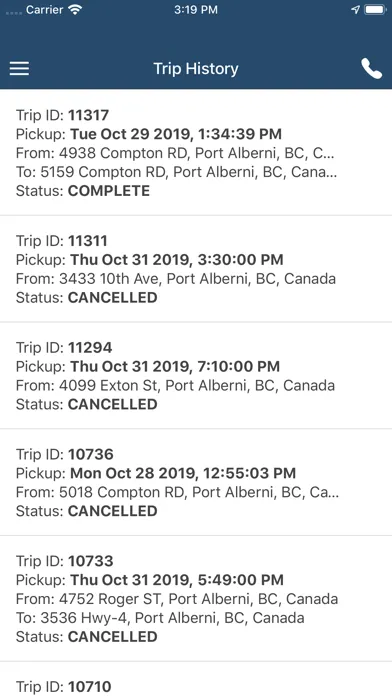This screenshot has width=392, height=696.
Task: Open trip 11294 from Exton St
Action: pyautogui.click(x=196, y=376)
